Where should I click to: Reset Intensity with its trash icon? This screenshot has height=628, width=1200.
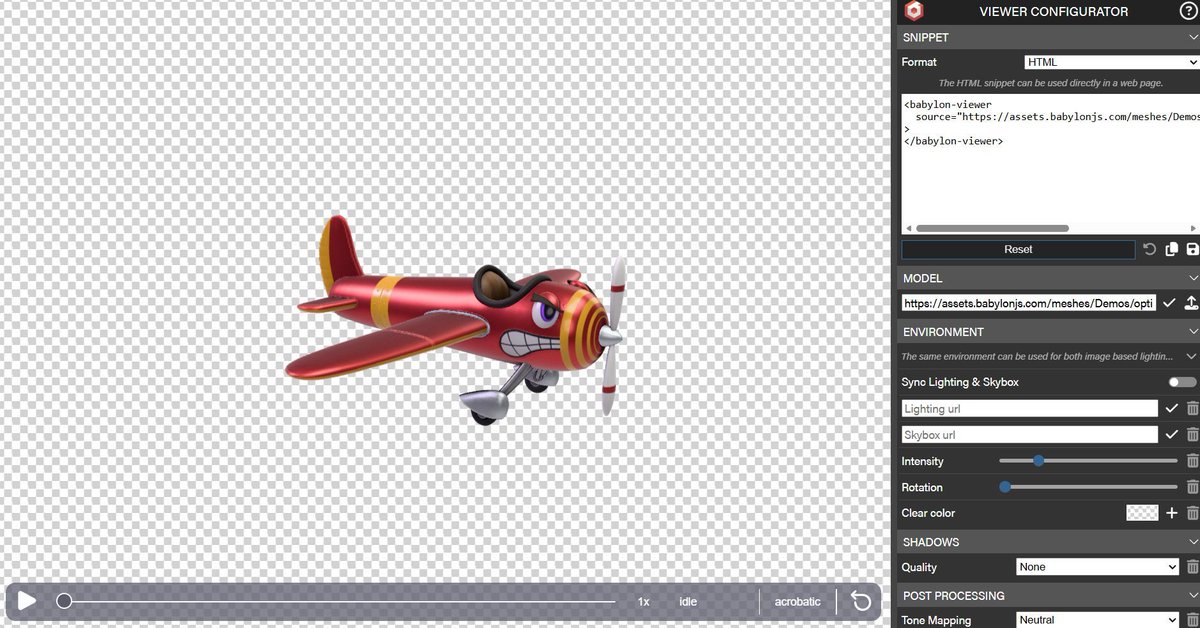click(1192, 461)
